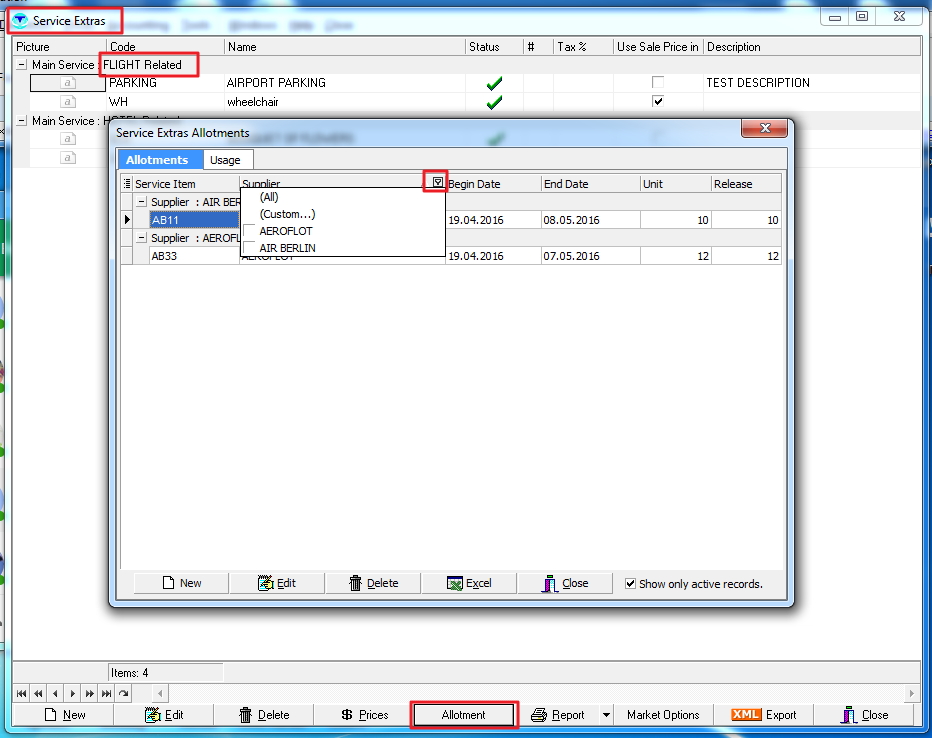Click Edit in the Allotments dialog
Image resolution: width=932 pixels, height=738 pixels.
276,583
